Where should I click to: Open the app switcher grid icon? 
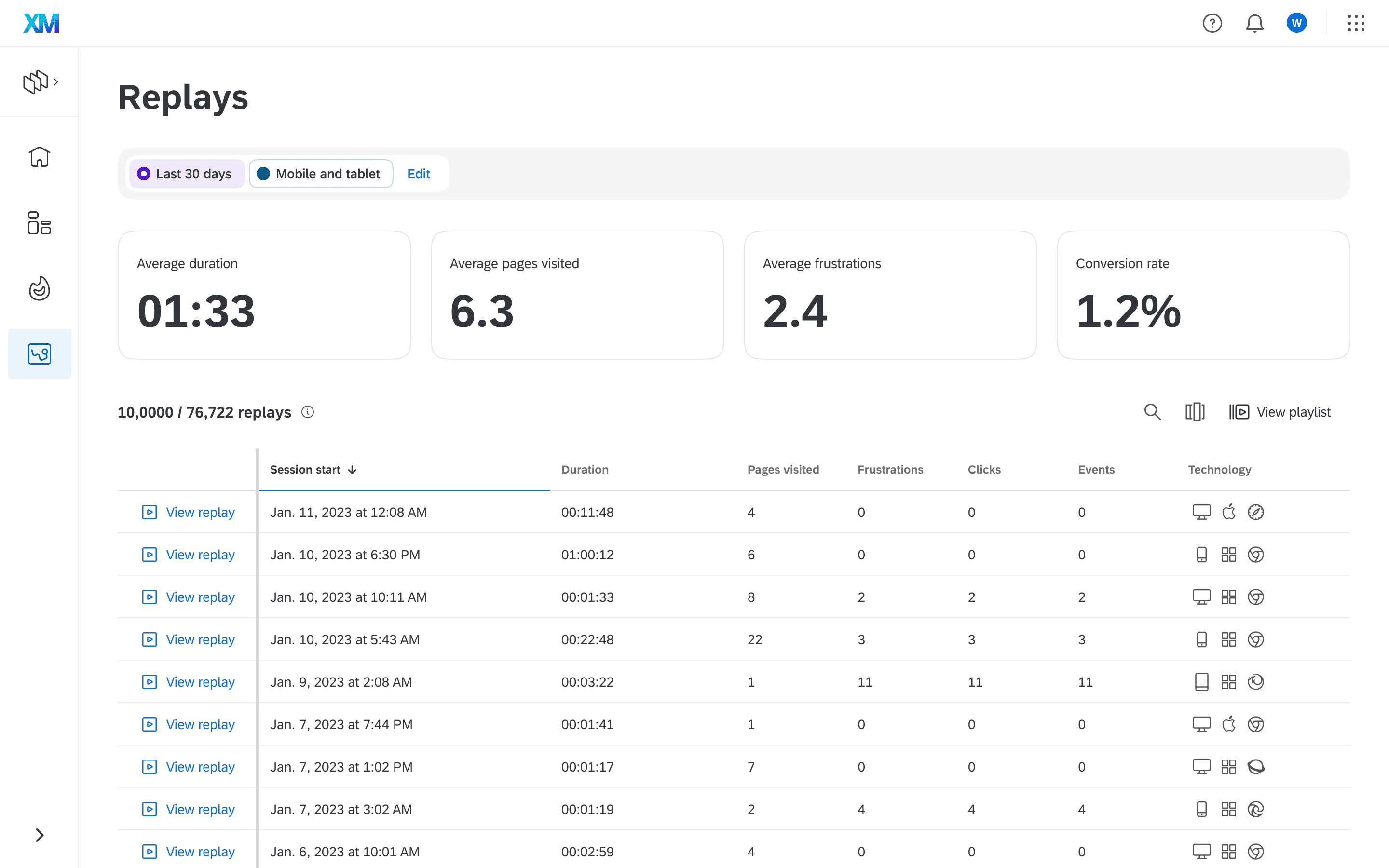[1356, 23]
